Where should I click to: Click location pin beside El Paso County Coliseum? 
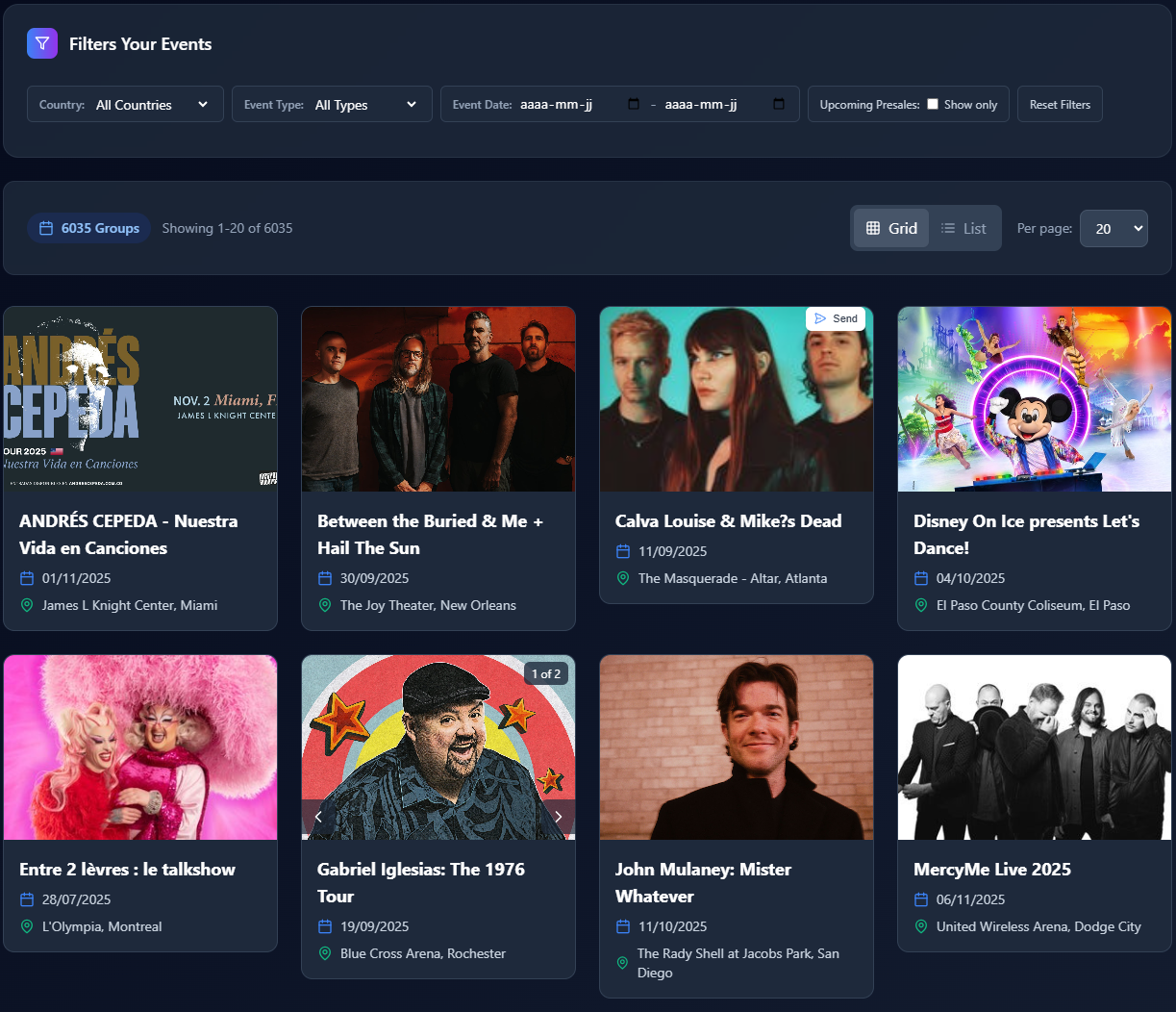921,605
